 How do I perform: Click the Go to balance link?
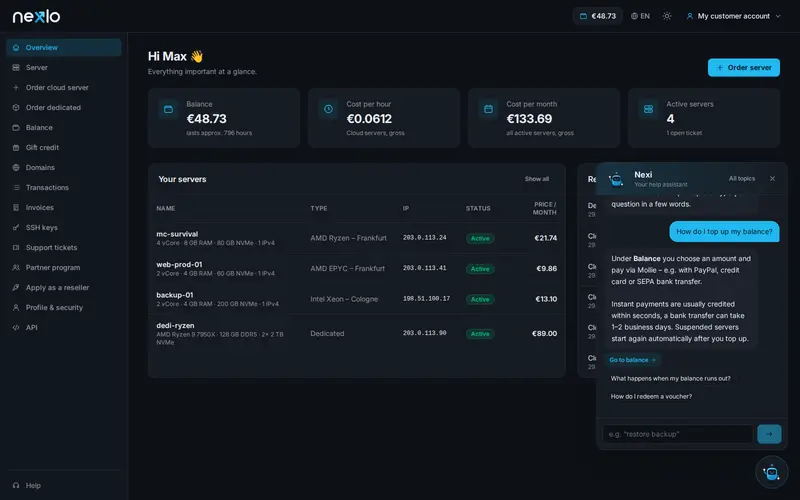[632, 360]
